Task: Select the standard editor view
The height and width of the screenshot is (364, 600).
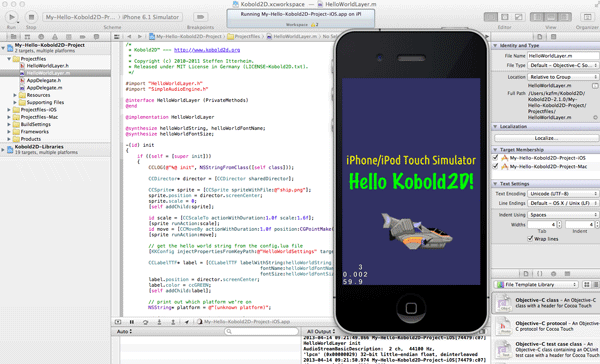Action: tap(491, 17)
